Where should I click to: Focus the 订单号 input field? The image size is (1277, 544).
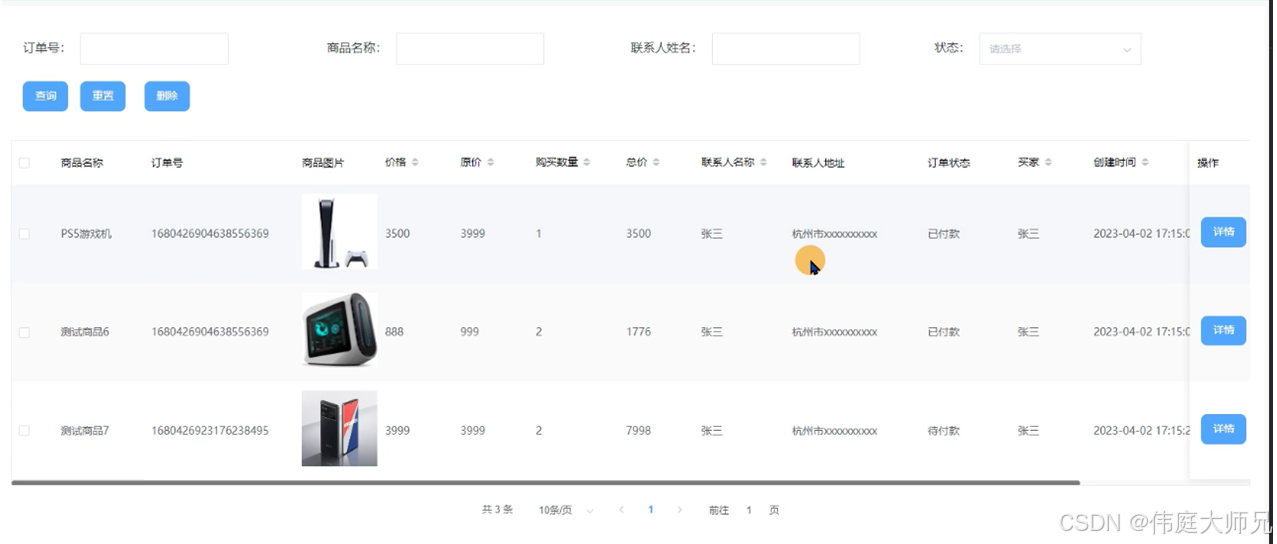154,48
